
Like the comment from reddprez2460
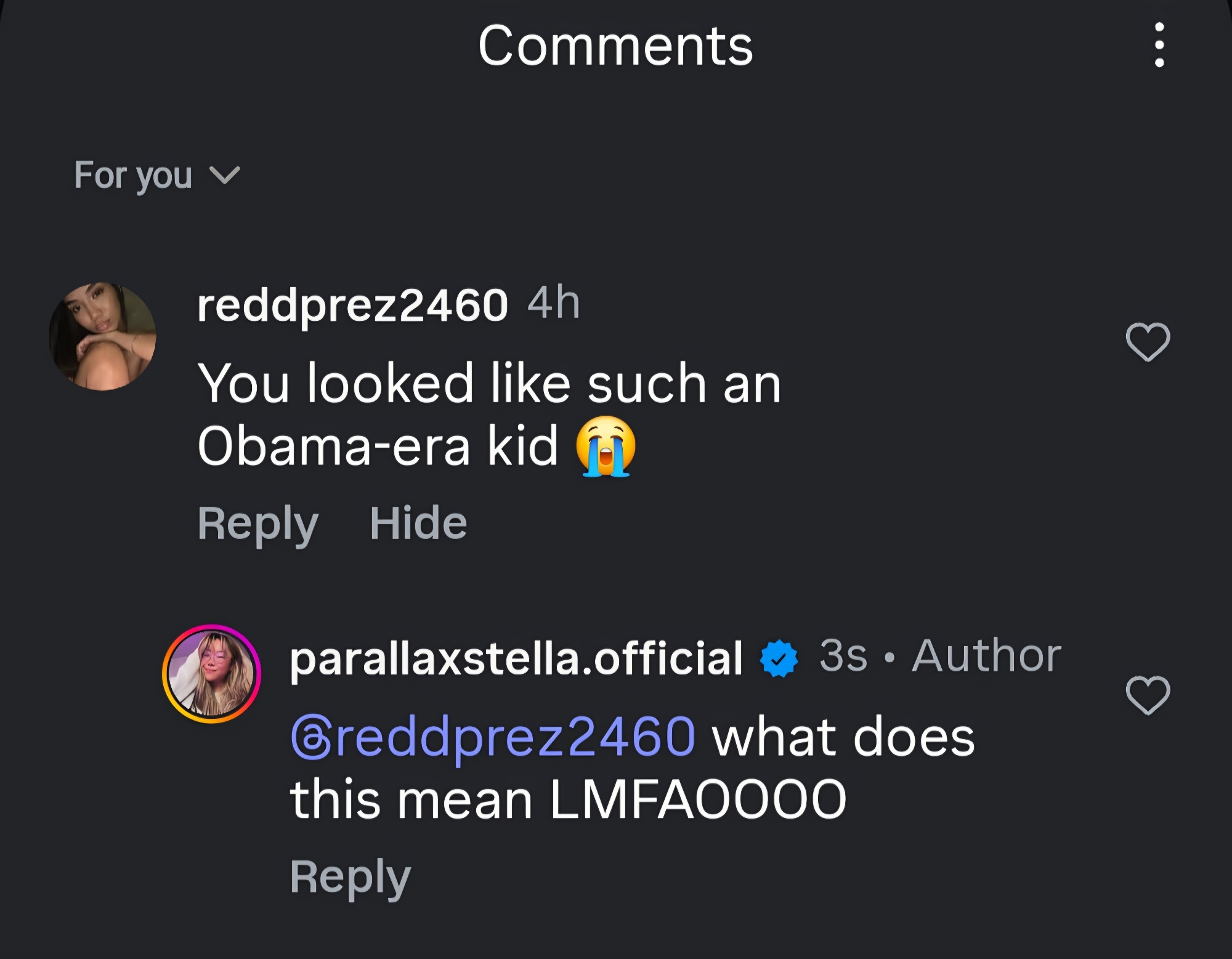(x=1148, y=342)
